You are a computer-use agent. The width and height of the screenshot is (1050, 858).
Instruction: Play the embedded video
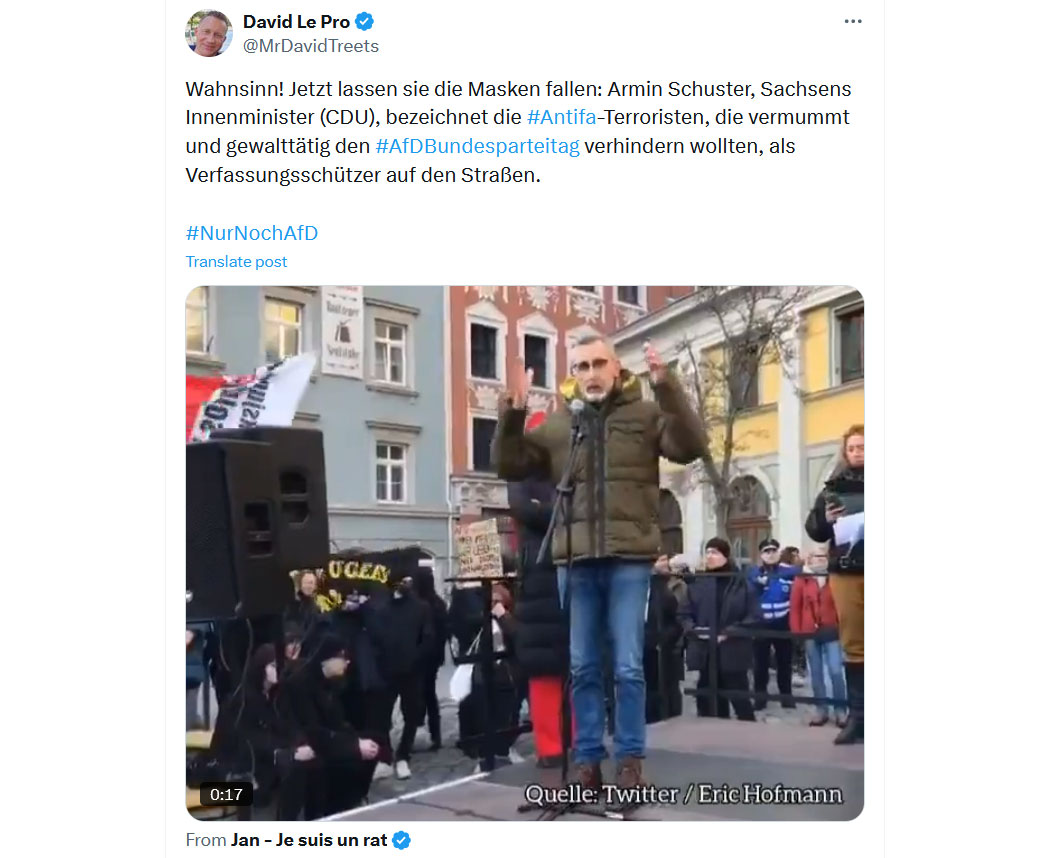(x=524, y=553)
